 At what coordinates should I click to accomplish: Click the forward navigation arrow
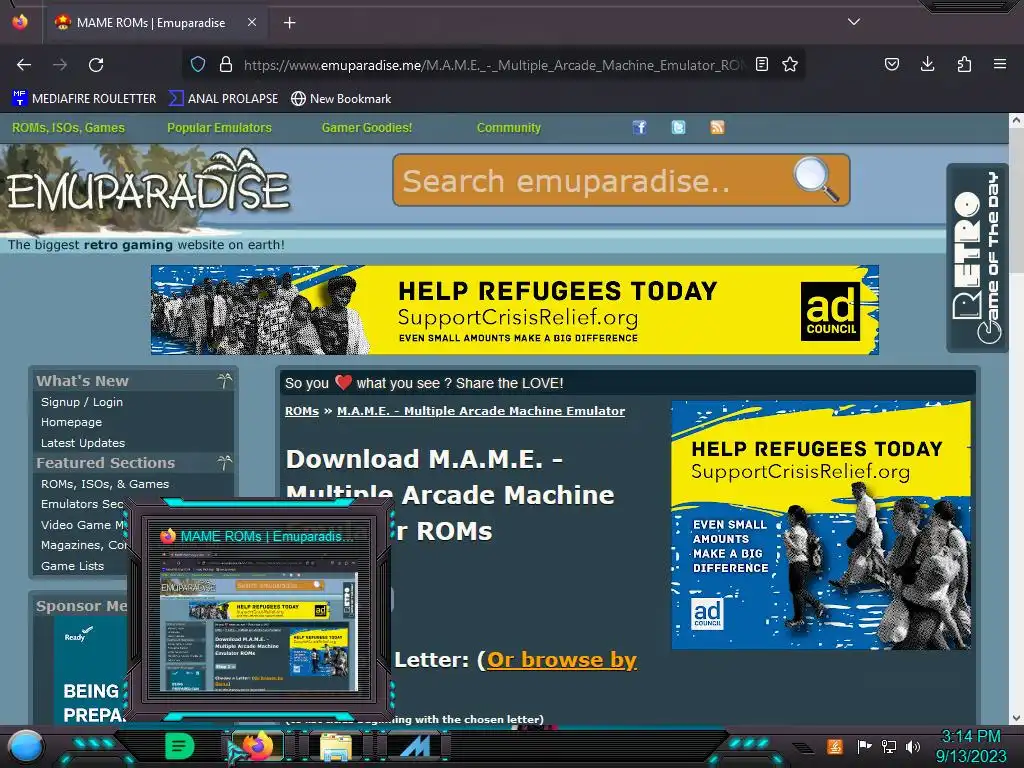click(x=60, y=65)
